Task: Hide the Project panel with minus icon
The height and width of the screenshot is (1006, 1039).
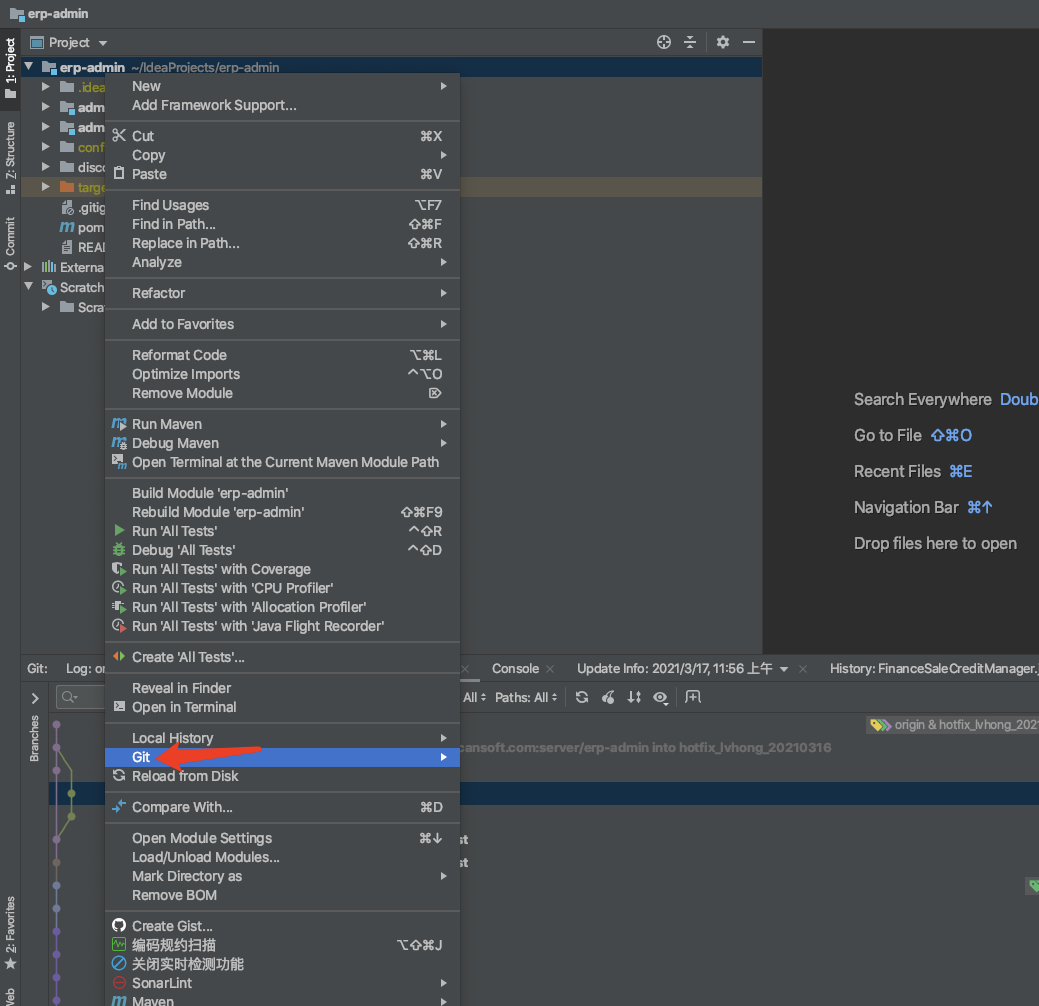Action: [749, 42]
